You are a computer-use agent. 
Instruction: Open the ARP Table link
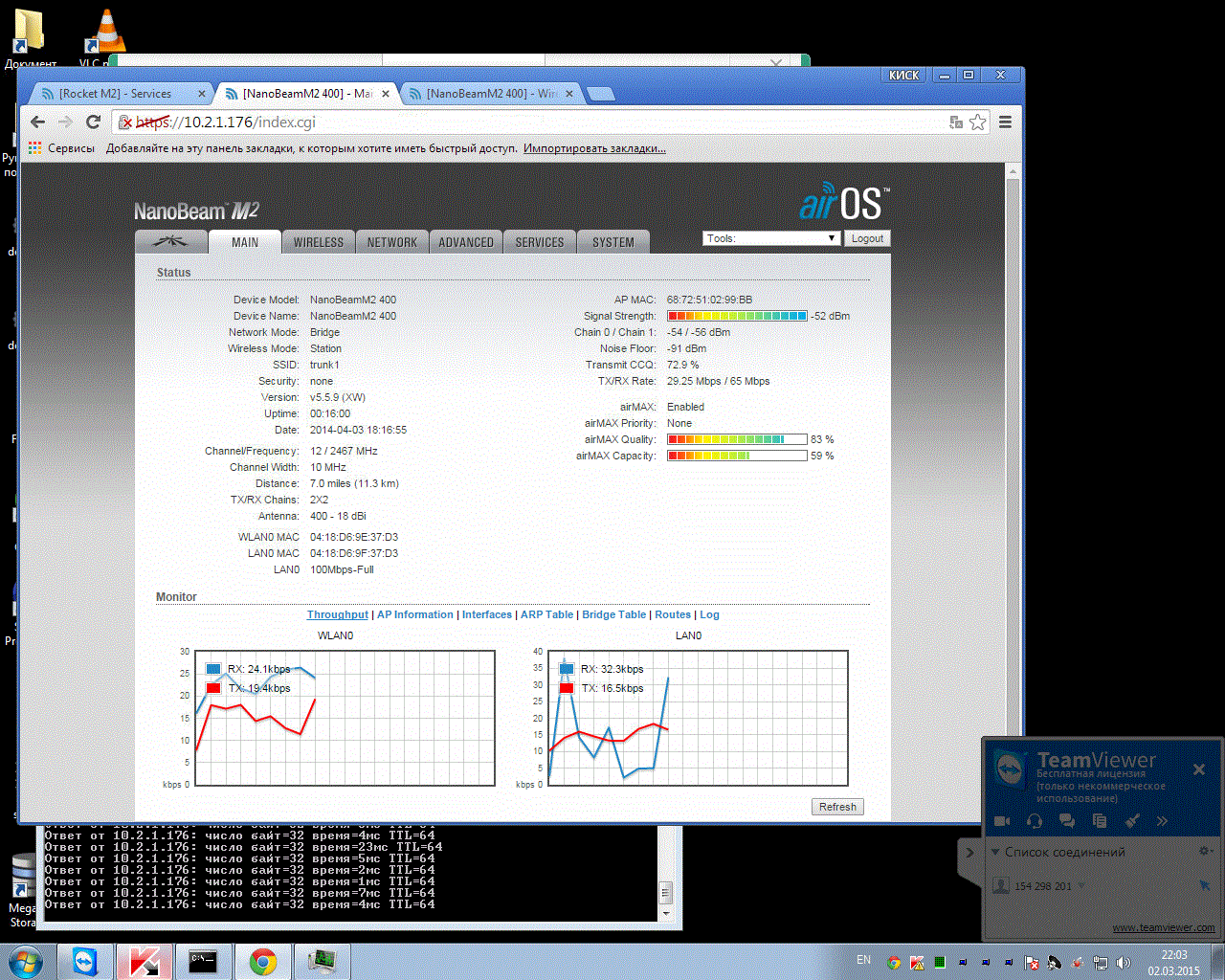point(547,614)
